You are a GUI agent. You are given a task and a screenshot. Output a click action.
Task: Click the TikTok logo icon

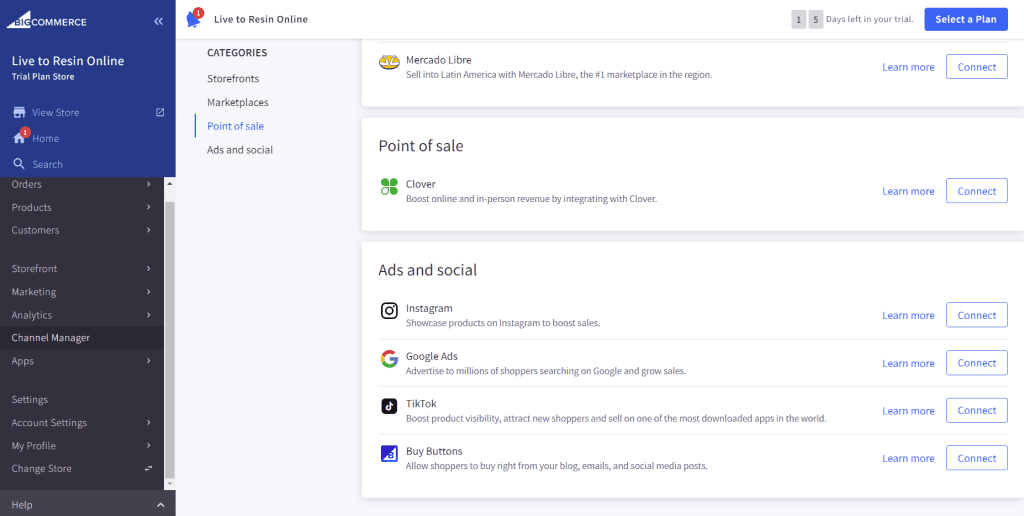pyautogui.click(x=389, y=406)
